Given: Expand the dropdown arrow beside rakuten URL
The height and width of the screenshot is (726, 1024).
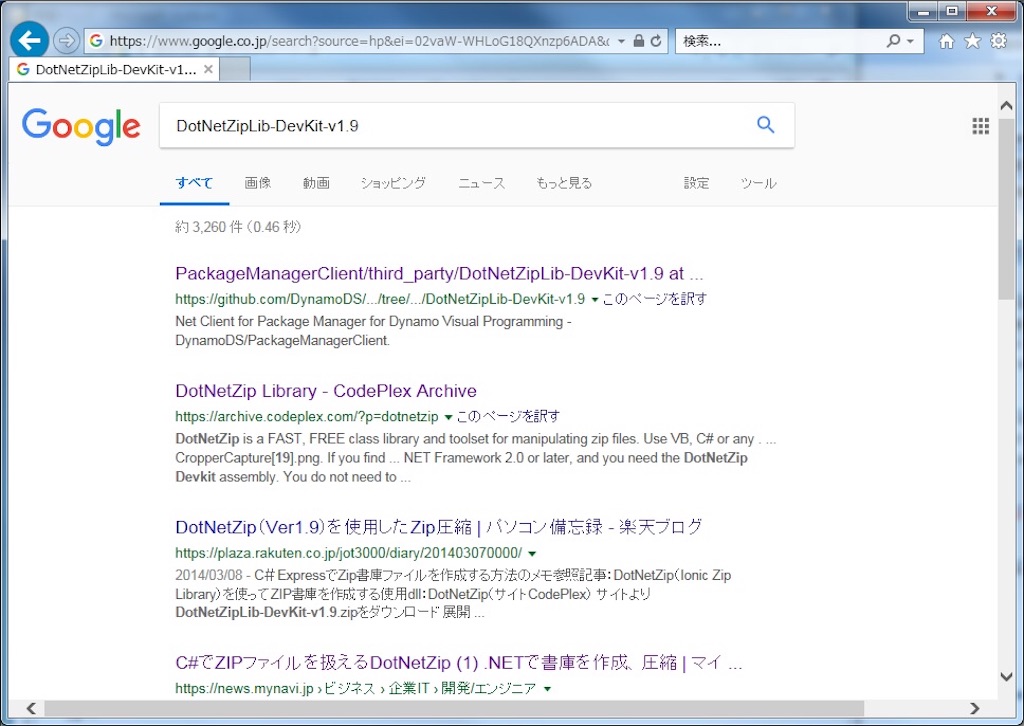Looking at the screenshot, I should click(x=532, y=554).
